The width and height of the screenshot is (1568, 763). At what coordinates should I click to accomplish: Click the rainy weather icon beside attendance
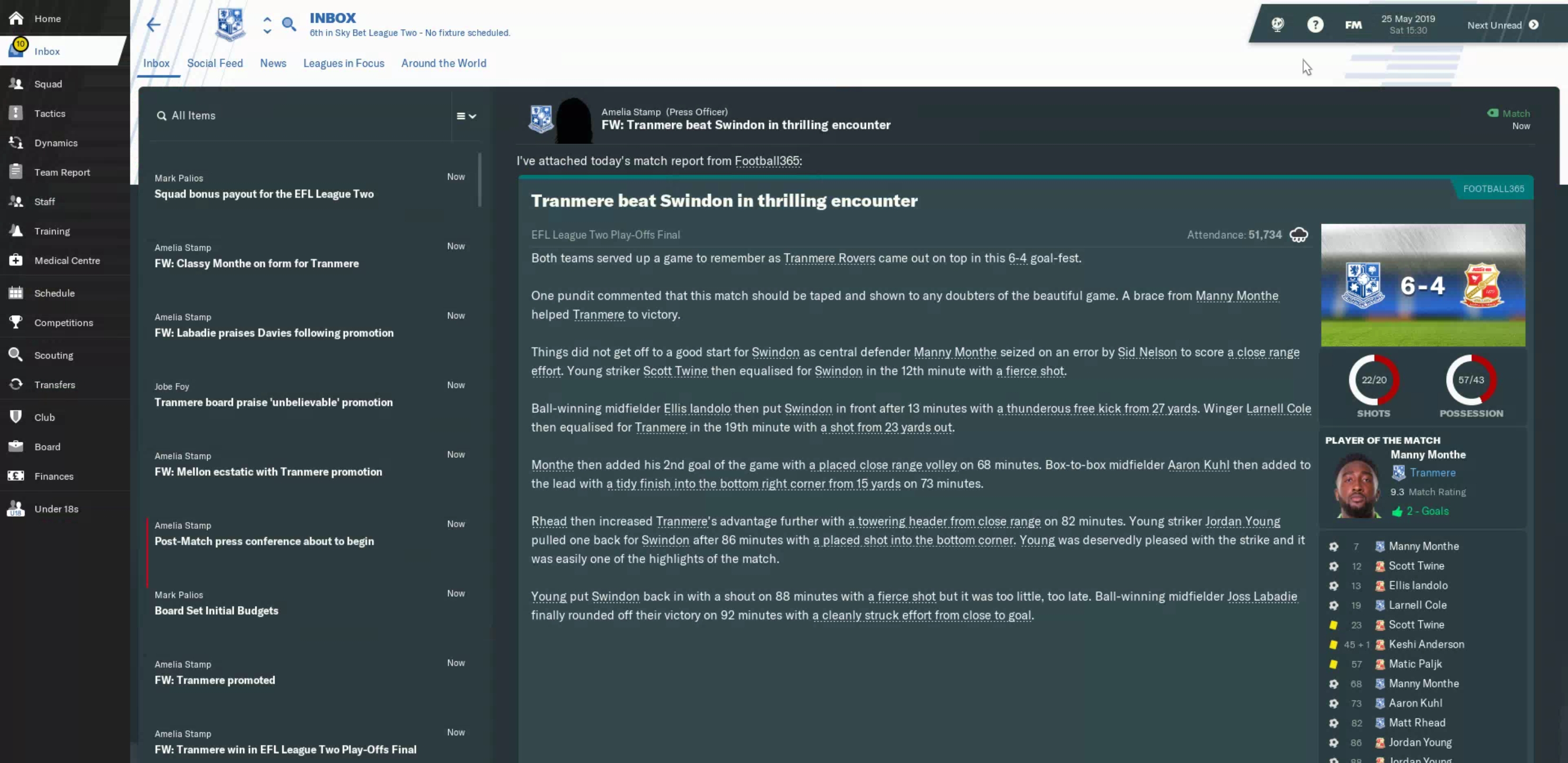pyautogui.click(x=1298, y=235)
